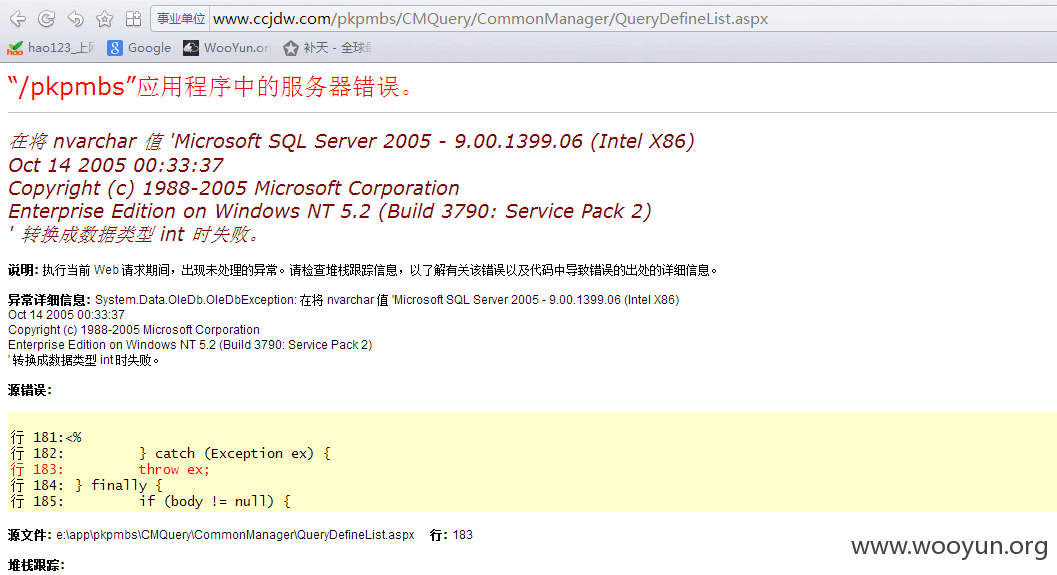Click the WooYun bookmark favicon
This screenshot has height=575, width=1057.
pos(191,48)
